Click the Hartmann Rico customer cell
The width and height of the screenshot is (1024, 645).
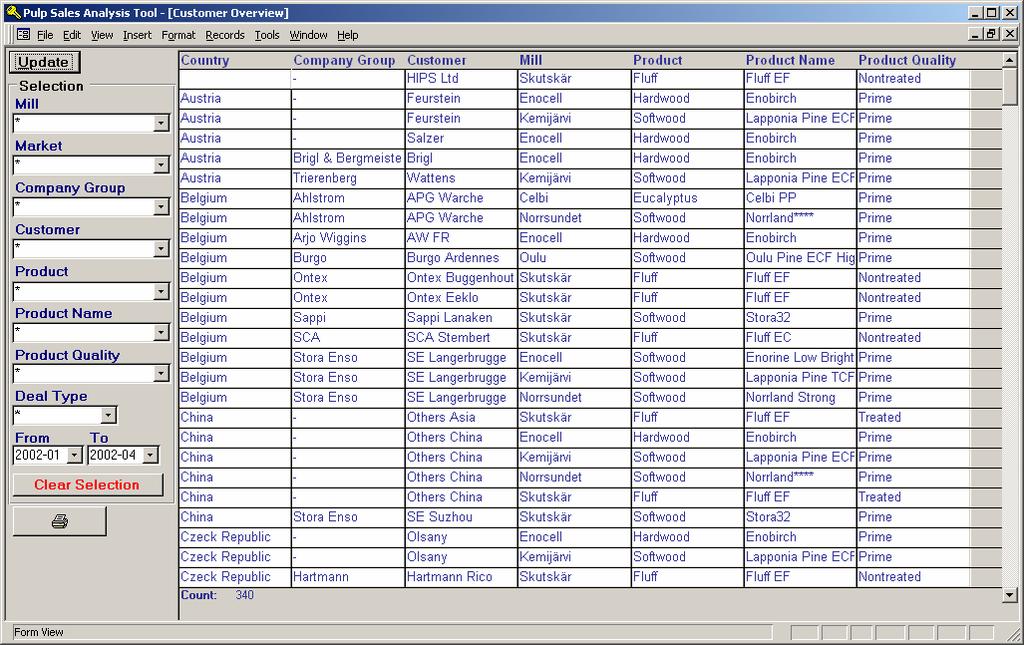(x=460, y=577)
